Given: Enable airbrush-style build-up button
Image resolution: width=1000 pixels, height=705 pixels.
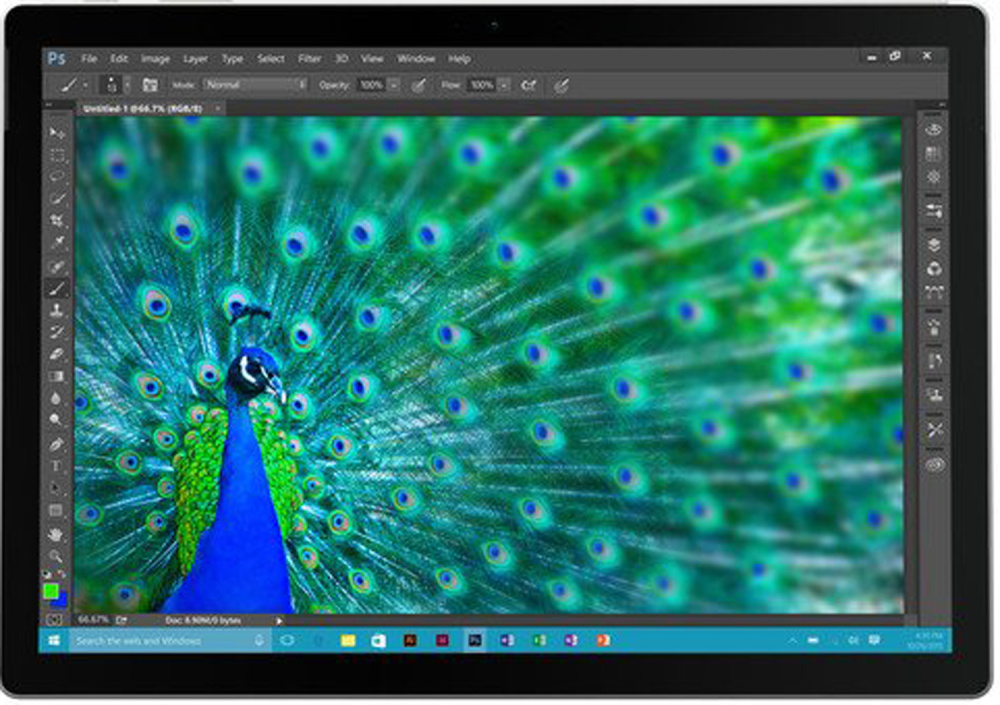Looking at the screenshot, I should pos(529,86).
